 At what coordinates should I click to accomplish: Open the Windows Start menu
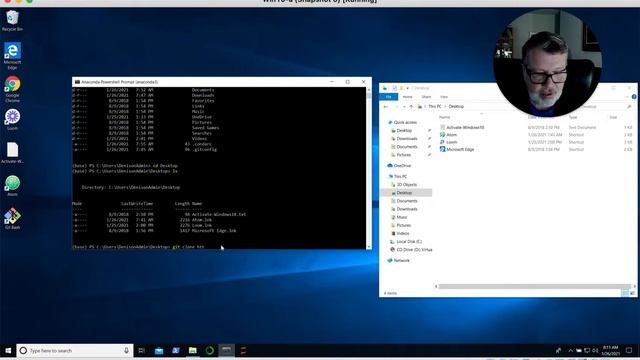(x=8, y=351)
